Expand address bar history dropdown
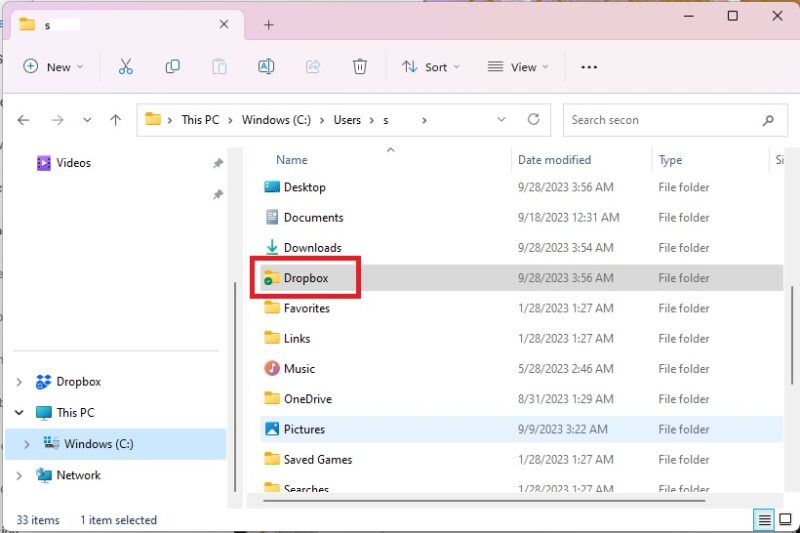The width and height of the screenshot is (800, 533). click(x=501, y=119)
